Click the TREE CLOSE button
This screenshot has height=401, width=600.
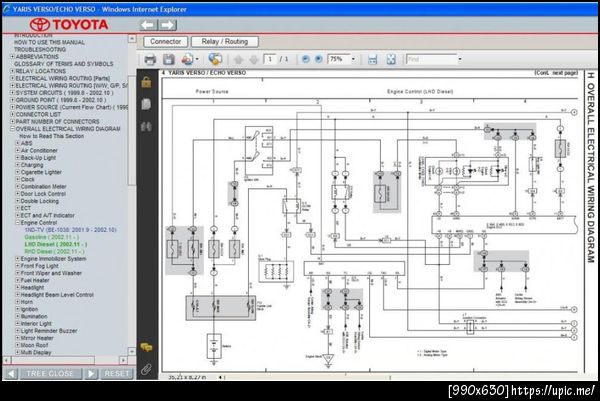pos(50,373)
